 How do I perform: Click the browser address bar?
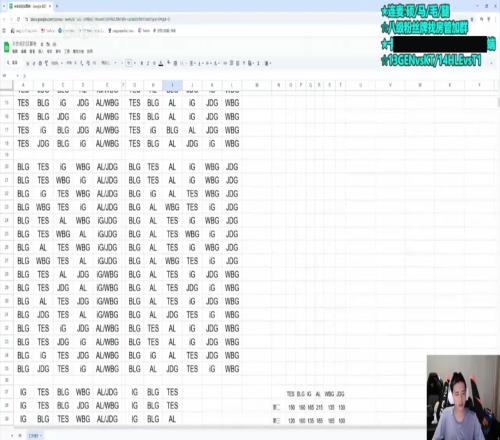pyautogui.click(x=100, y=19)
